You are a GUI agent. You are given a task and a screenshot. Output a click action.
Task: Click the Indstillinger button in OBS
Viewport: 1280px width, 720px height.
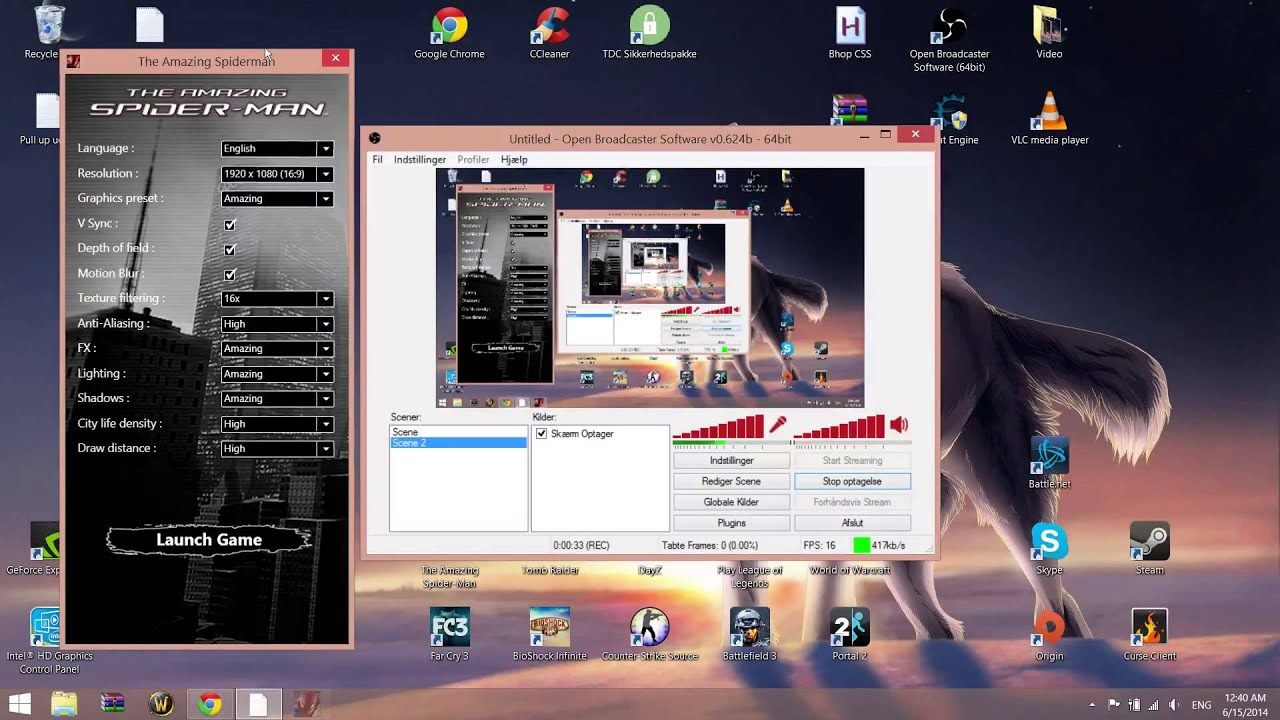click(731, 461)
